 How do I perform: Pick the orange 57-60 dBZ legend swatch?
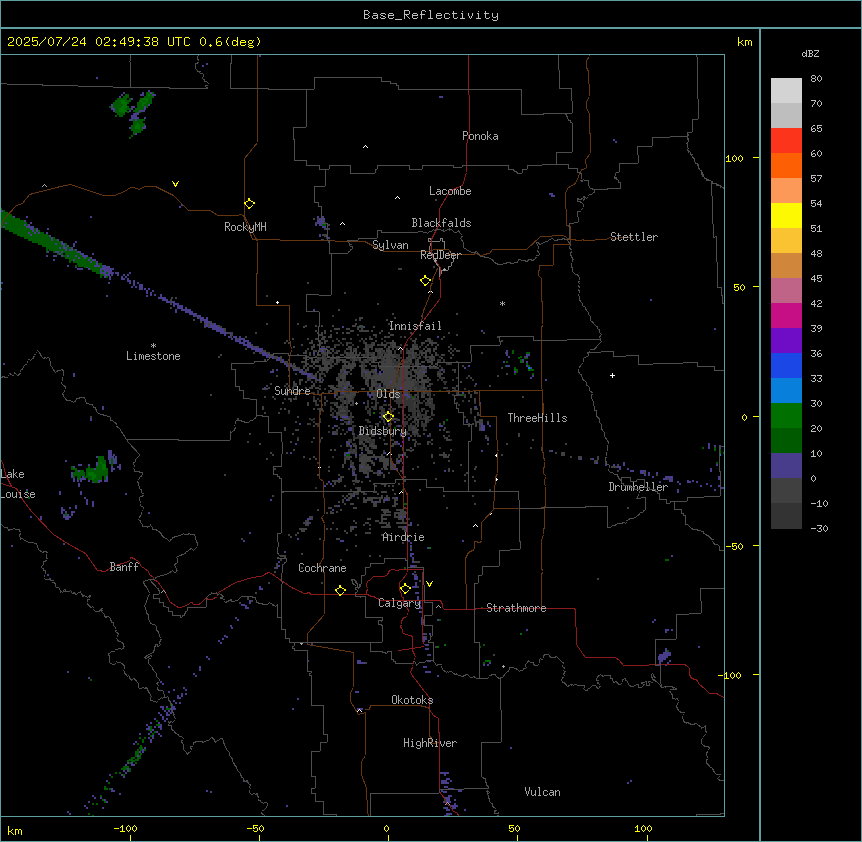[786, 165]
